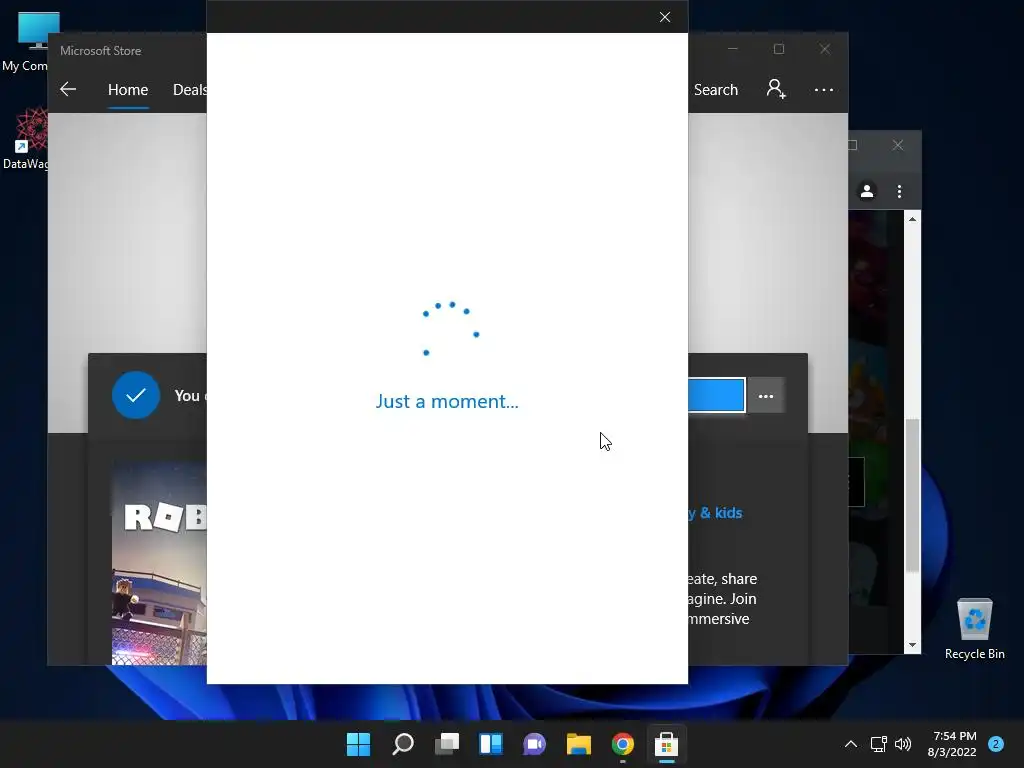Open the volume tray icon
This screenshot has height=768, width=1024.
click(903, 744)
